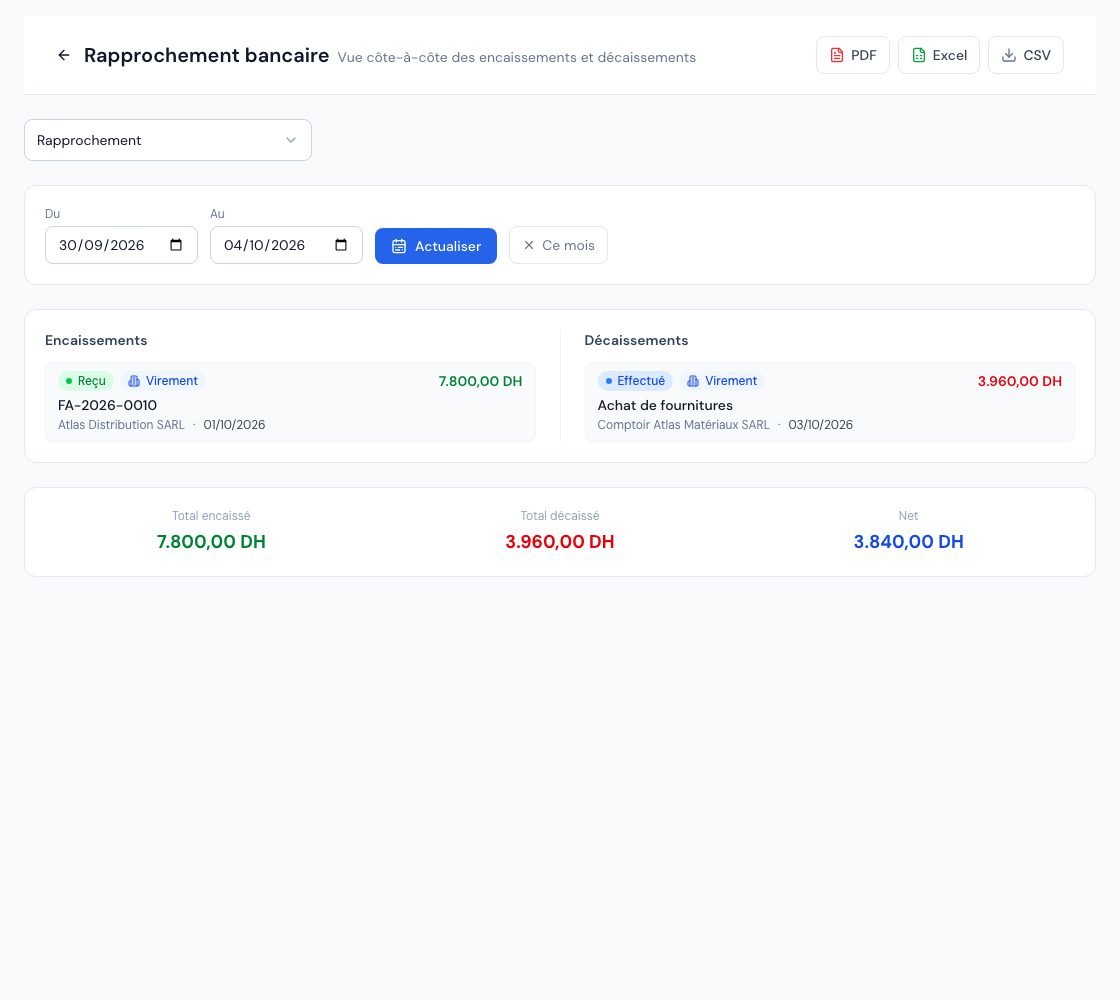Reset the period with 'Ce mois'

tap(559, 245)
